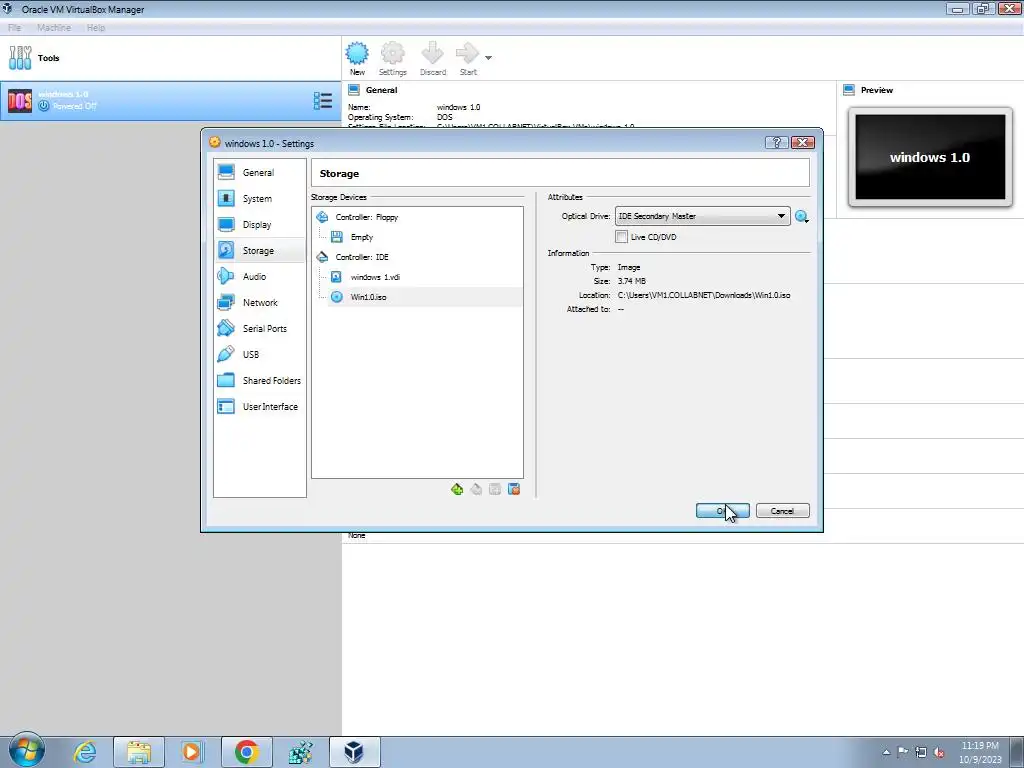Open Windows Explorer from the taskbar
Image resolution: width=1024 pixels, height=768 pixels.
pos(138,752)
